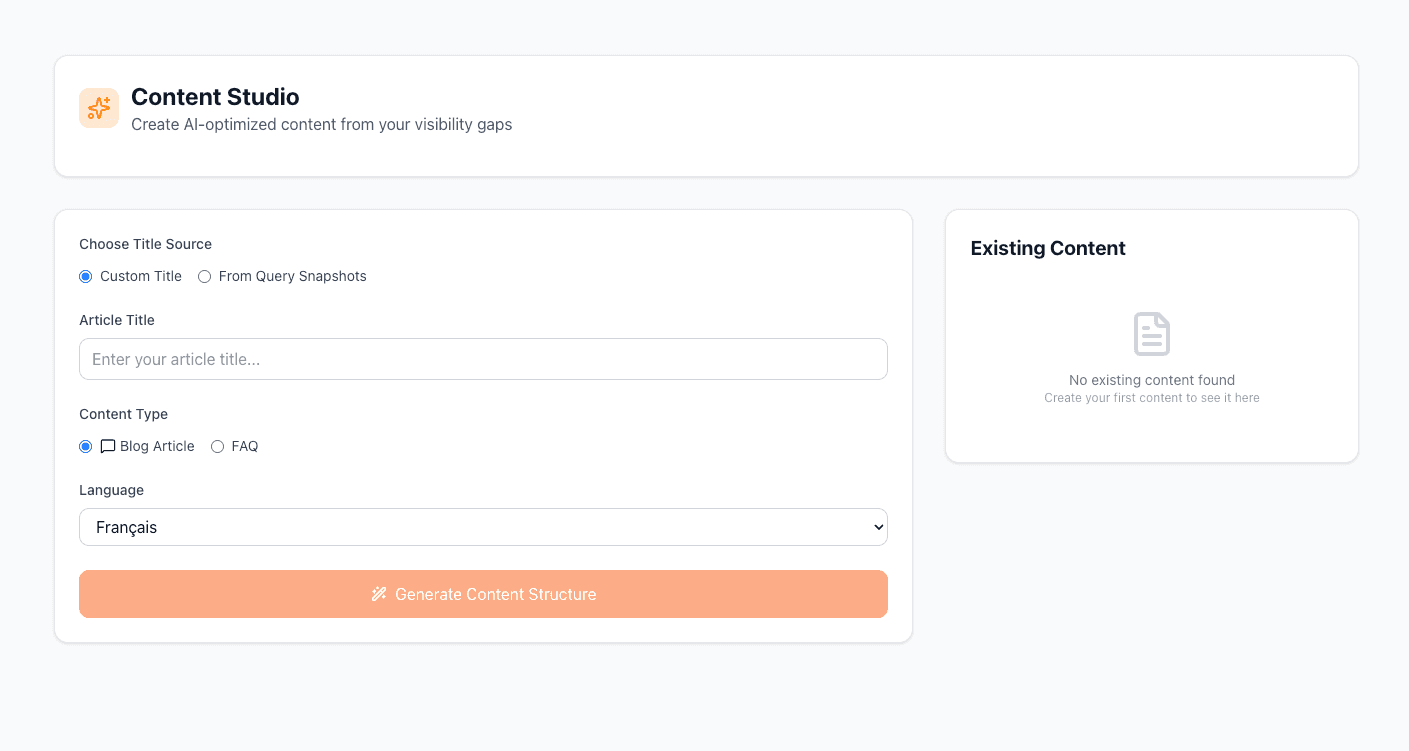Open the Language dropdown showing Français
The width and height of the screenshot is (1409, 751).
[483, 527]
